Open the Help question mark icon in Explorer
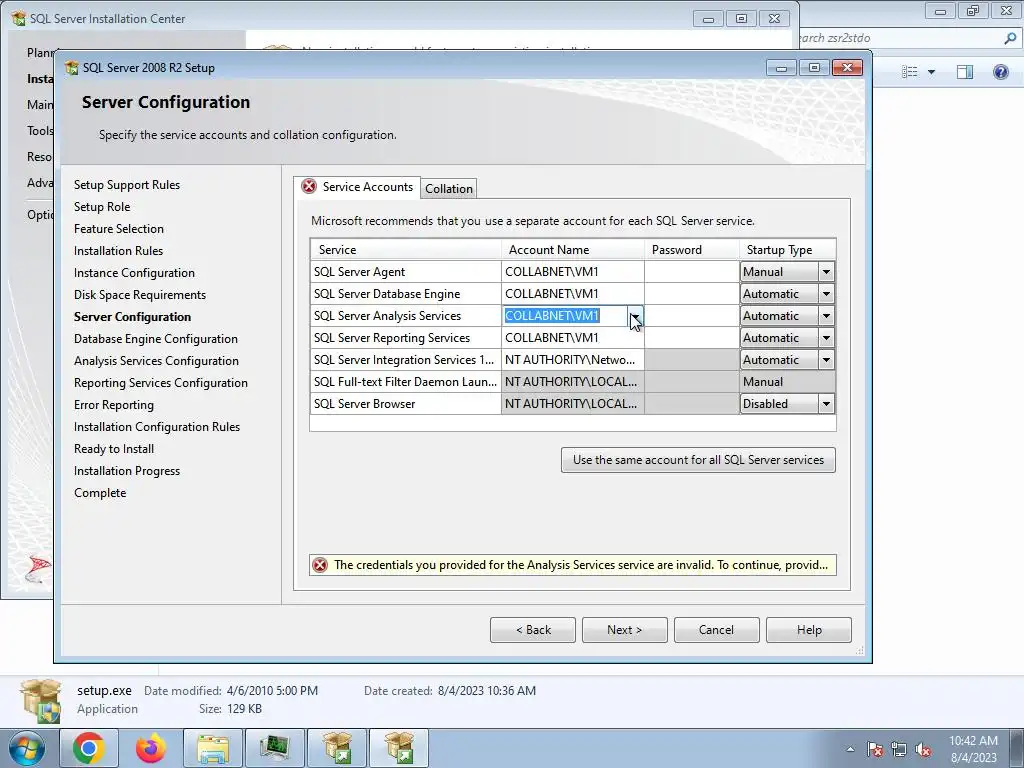The image size is (1024, 768). (1000, 72)
